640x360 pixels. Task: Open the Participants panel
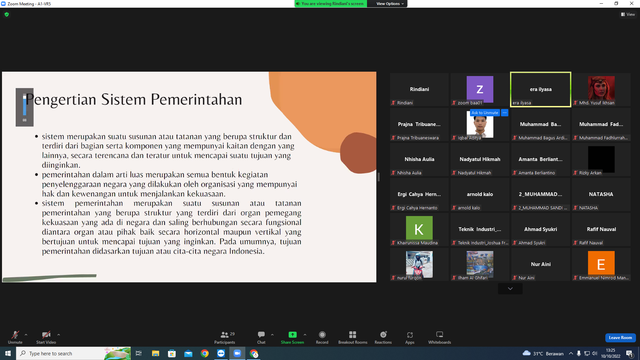point(225,337)
